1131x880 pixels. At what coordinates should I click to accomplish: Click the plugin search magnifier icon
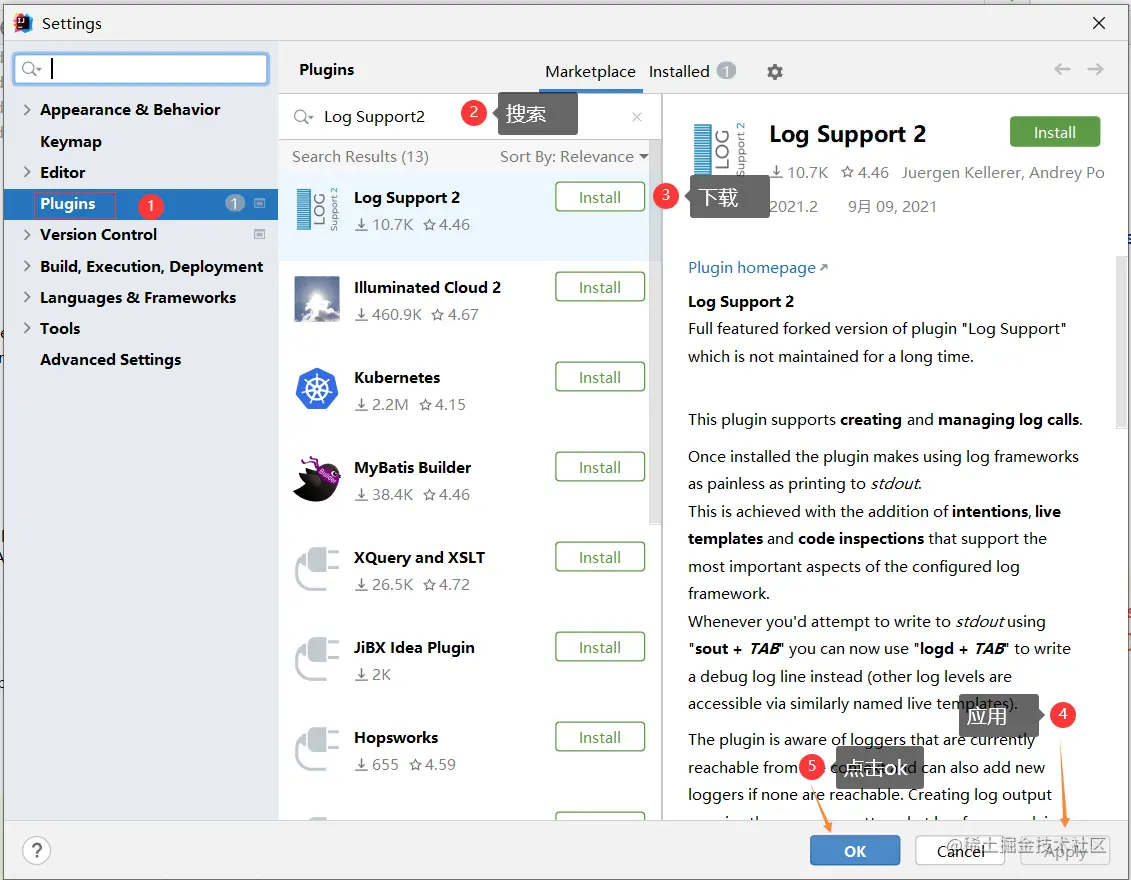click(x=303, y=117)
